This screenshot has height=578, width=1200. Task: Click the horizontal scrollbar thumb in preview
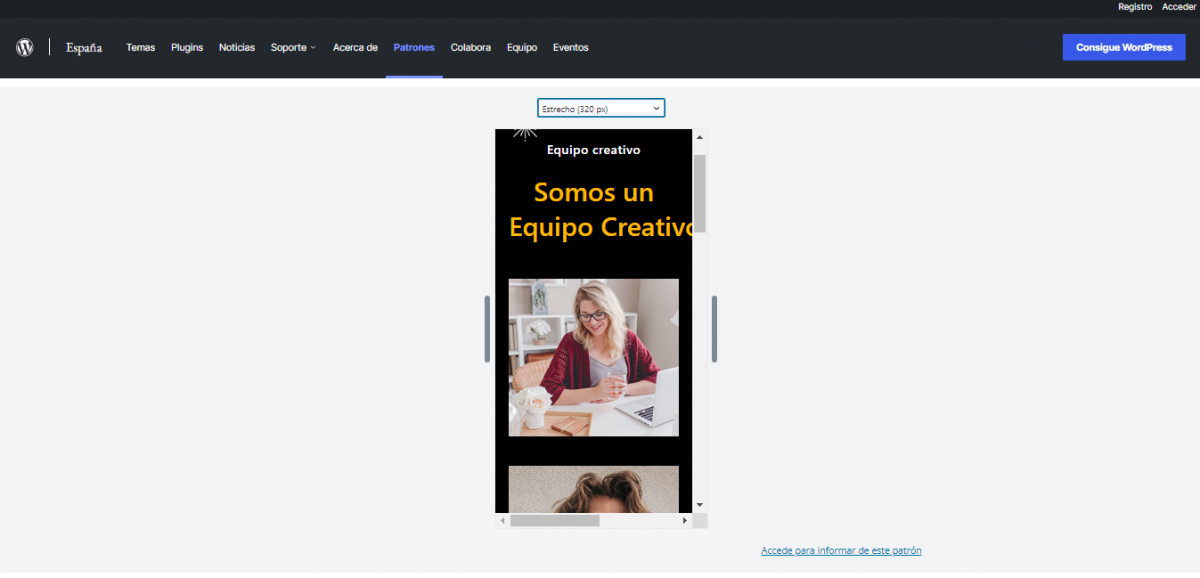click(555, 521)
